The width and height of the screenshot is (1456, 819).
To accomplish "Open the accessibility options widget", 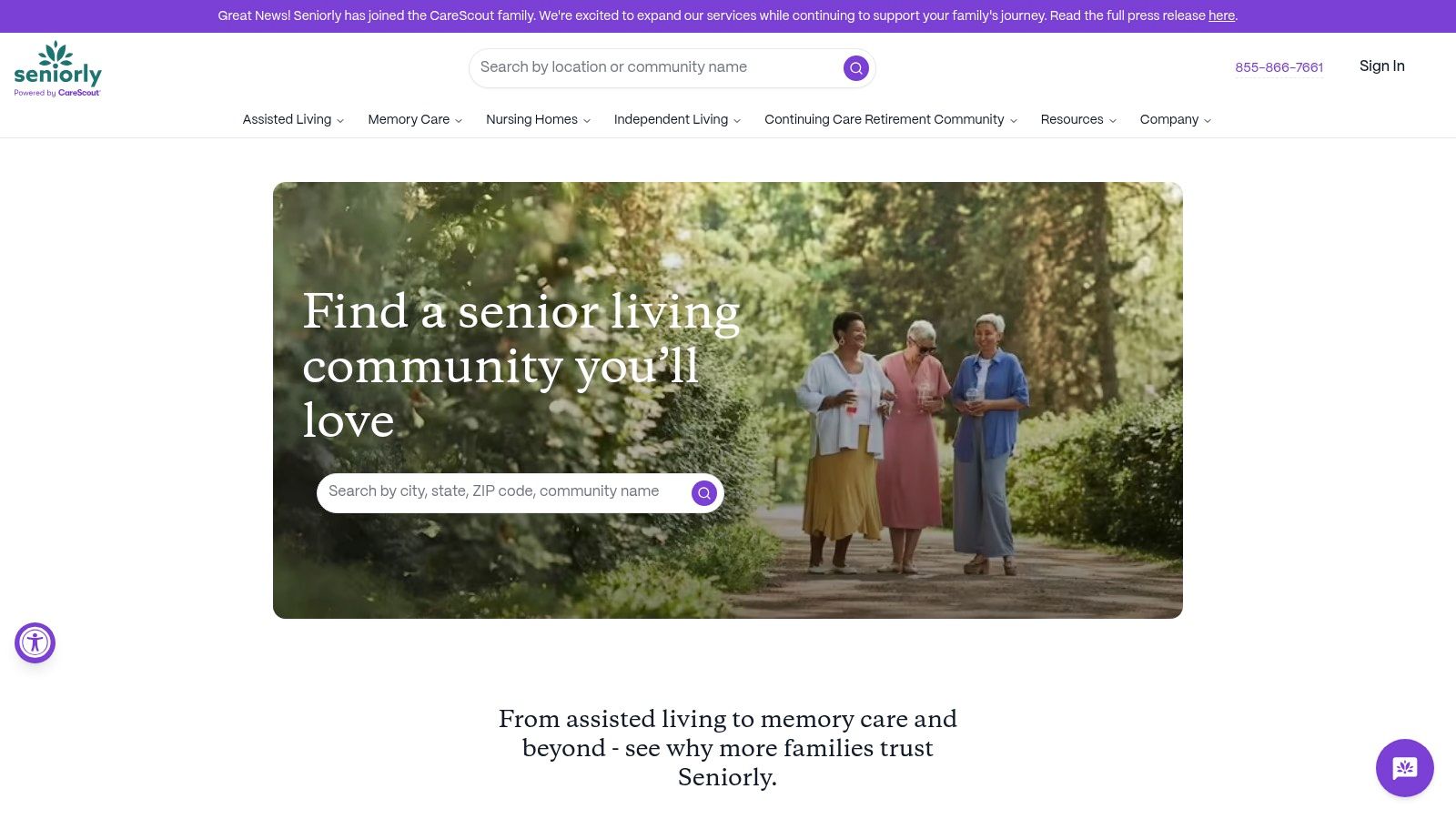I will click(35, 642).
